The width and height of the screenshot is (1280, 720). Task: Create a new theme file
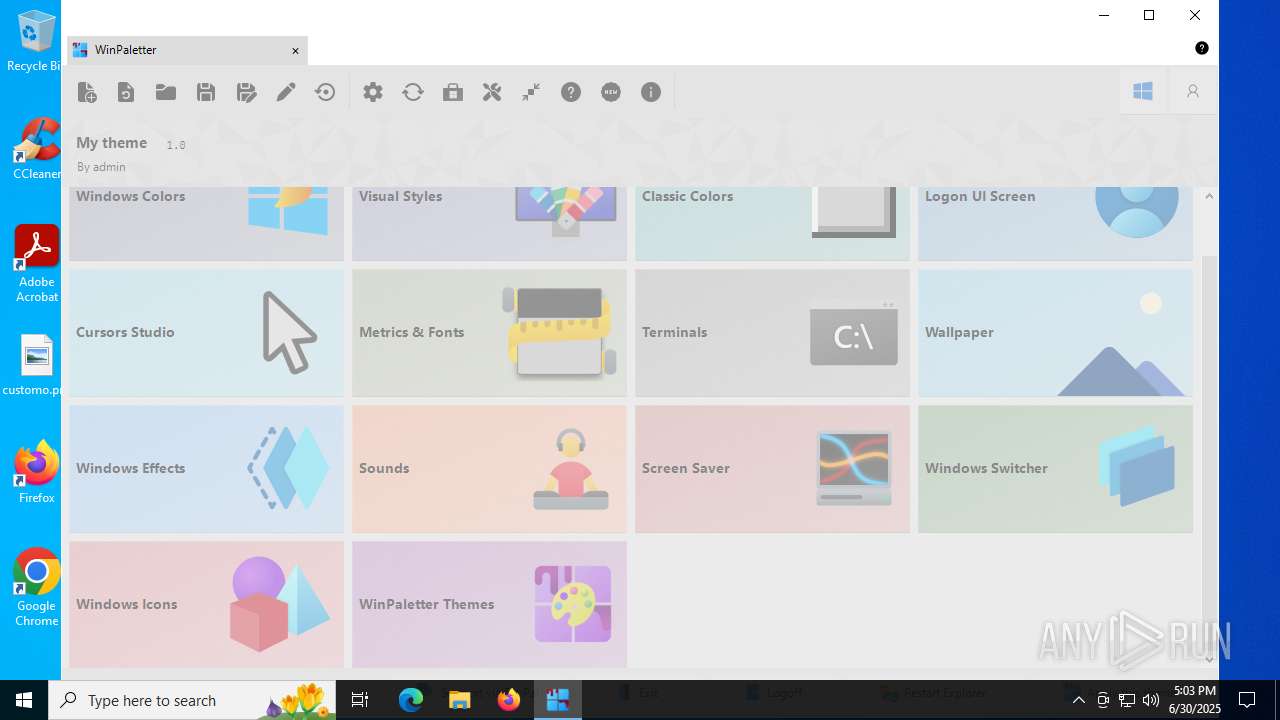(87, 92)
